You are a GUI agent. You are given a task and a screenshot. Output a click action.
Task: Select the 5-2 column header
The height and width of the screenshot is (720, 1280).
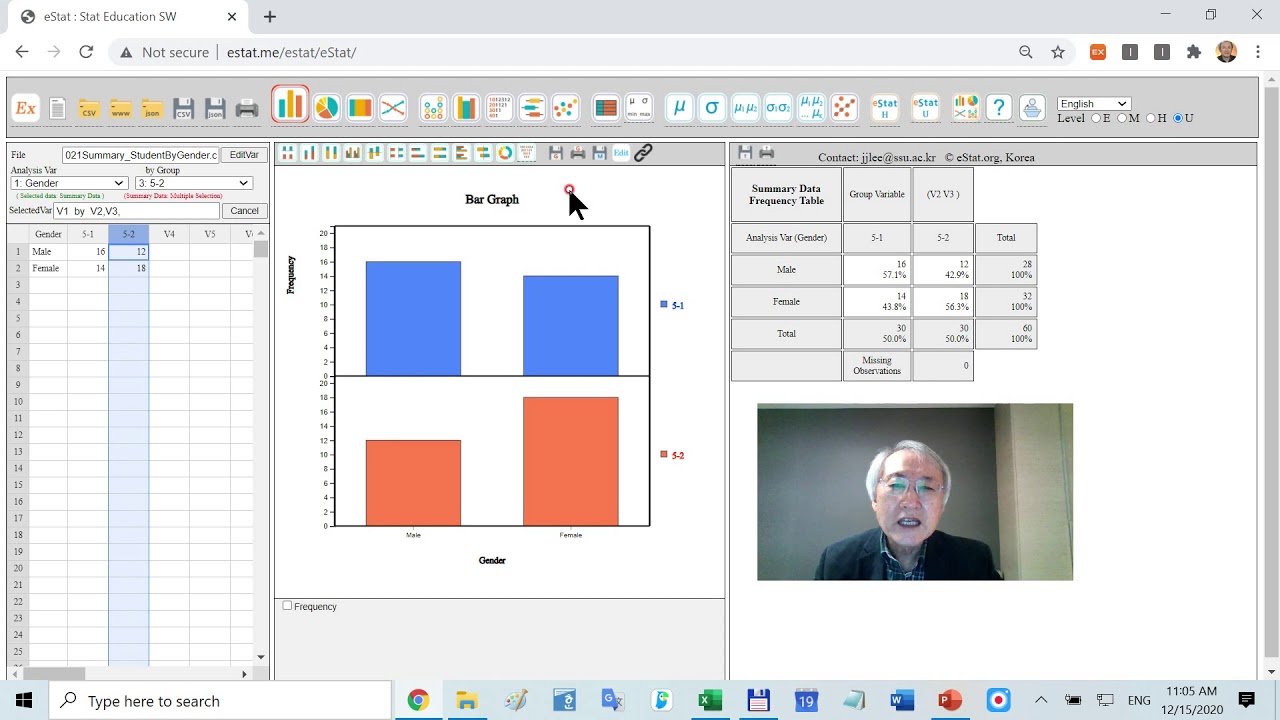click(129, 234)
